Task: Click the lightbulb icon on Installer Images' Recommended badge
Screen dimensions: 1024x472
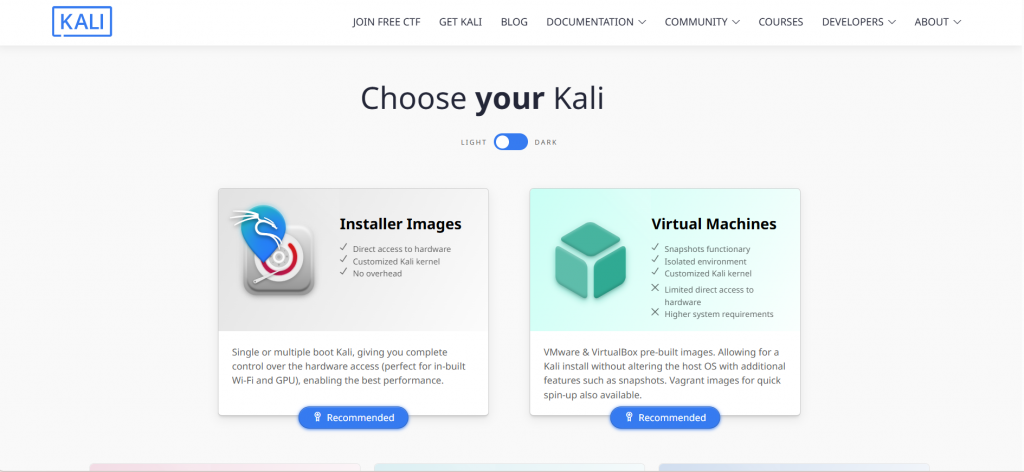Action: [x=317, y=418]
